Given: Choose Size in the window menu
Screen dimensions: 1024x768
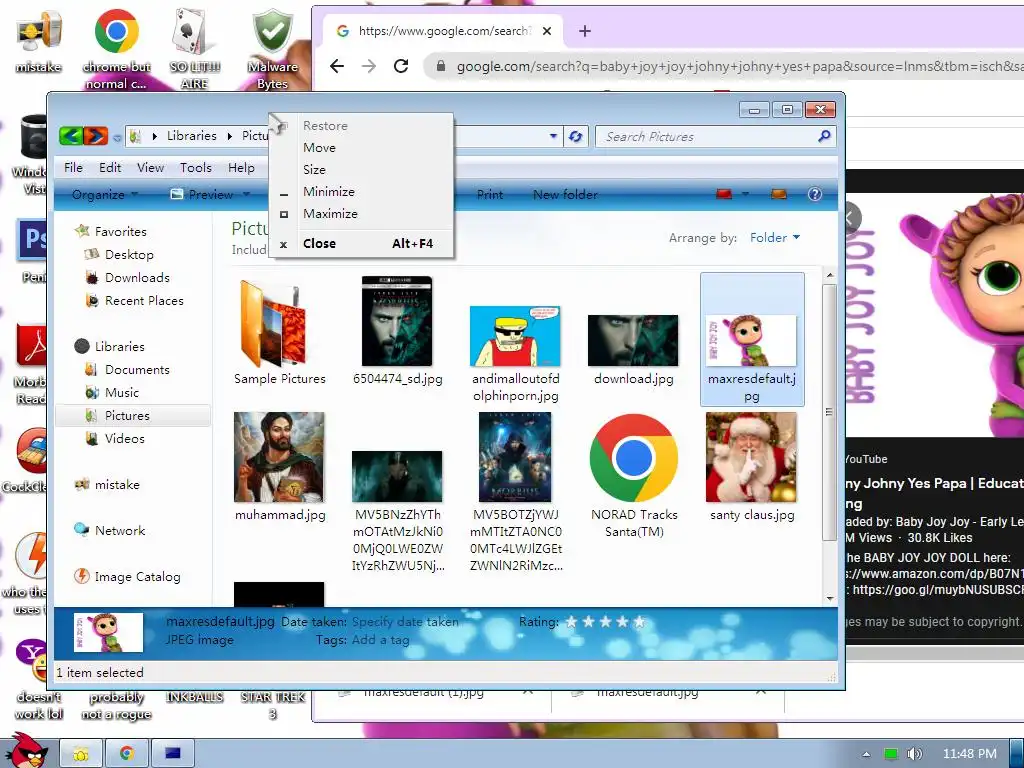Looking at the screenshot, I should click(x=361, y=169).
